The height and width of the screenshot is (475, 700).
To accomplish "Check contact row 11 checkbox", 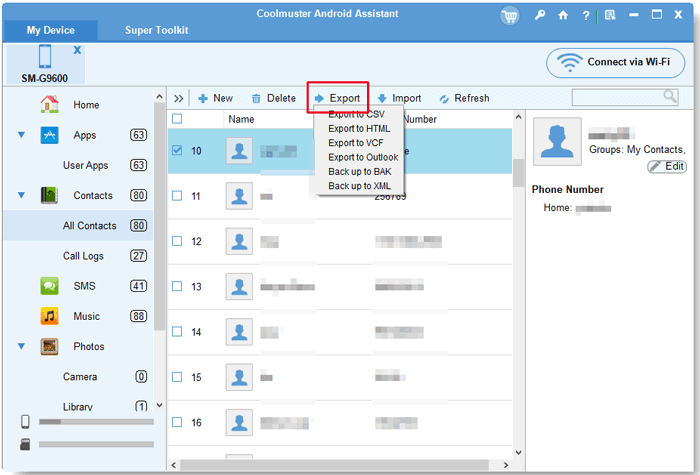I will tap(177, 196).
